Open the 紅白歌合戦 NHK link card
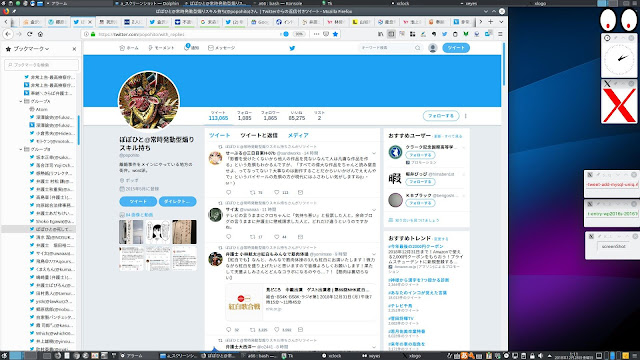The width and height of the screenshot is (640, 360). [301, 302]
